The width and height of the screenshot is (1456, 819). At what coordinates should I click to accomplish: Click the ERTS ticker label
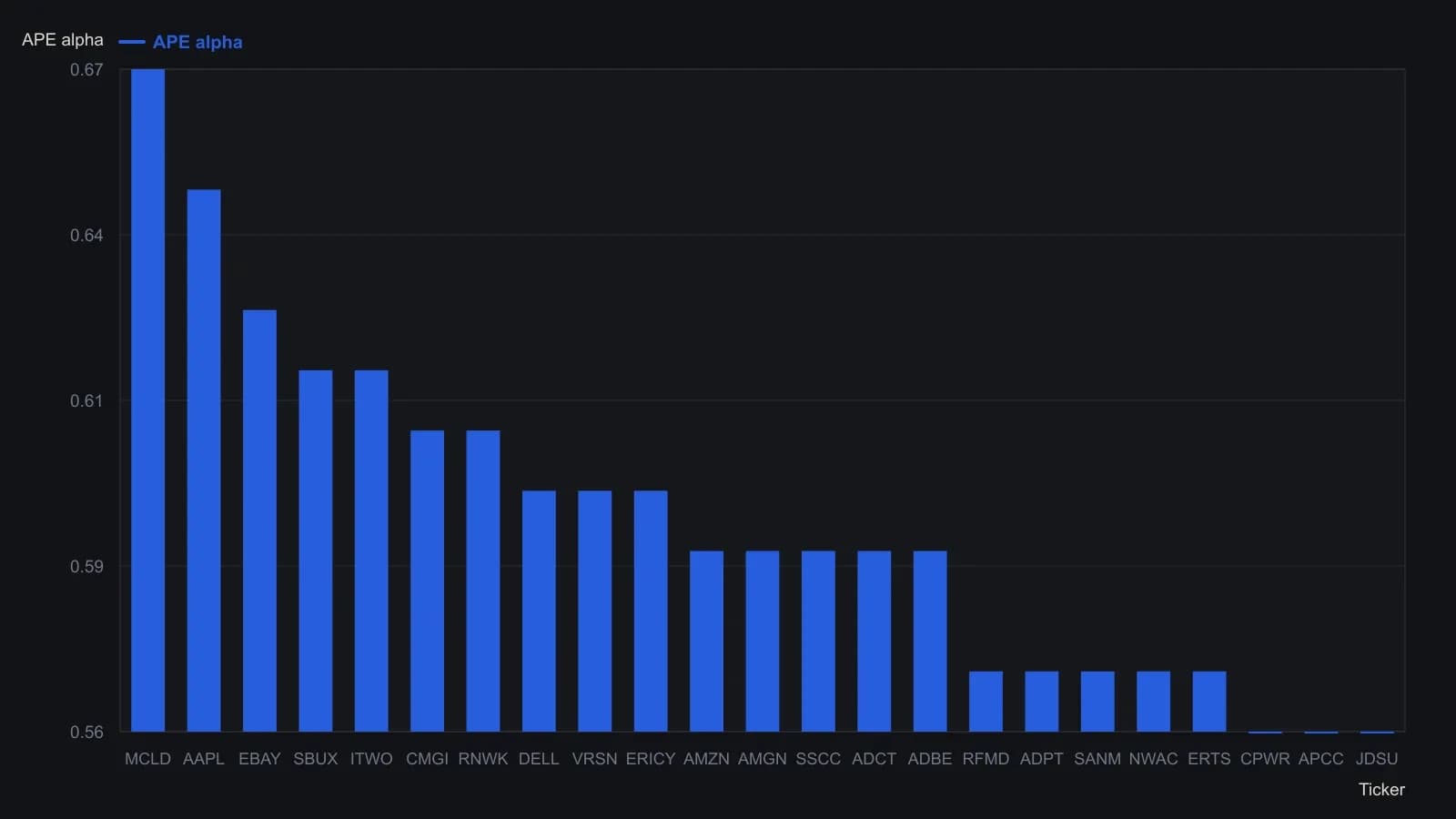click(x=1209, y=759)
